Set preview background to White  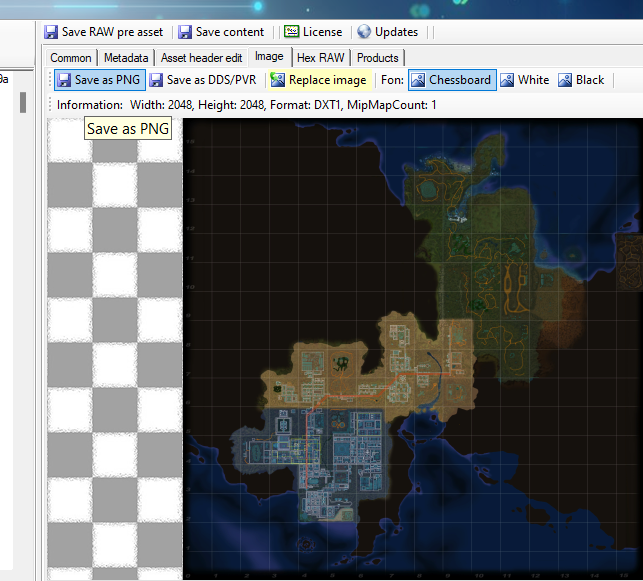pyautogui.click(x=524, y=80)
